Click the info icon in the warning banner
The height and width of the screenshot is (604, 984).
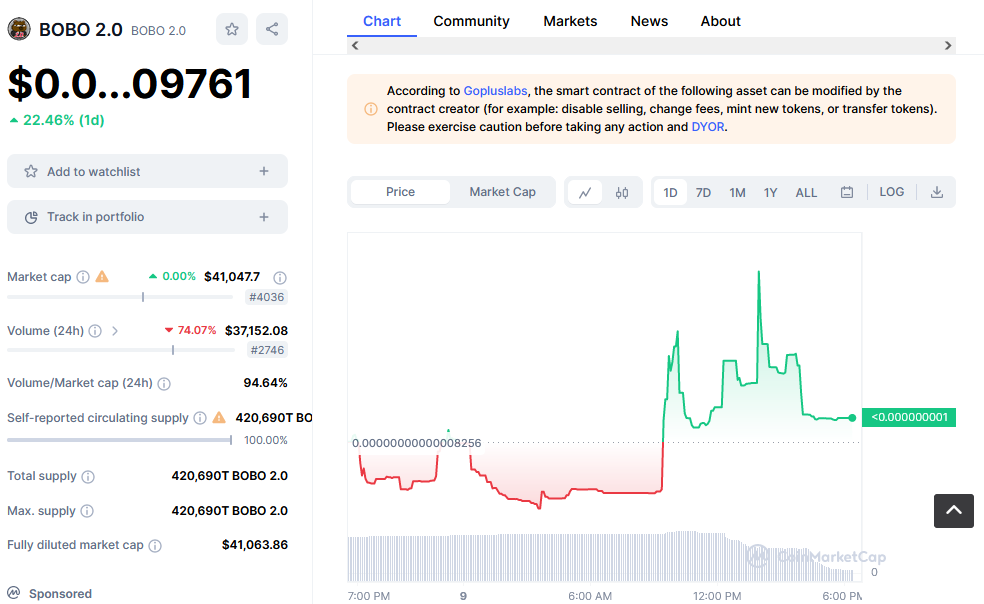[371, 109]
